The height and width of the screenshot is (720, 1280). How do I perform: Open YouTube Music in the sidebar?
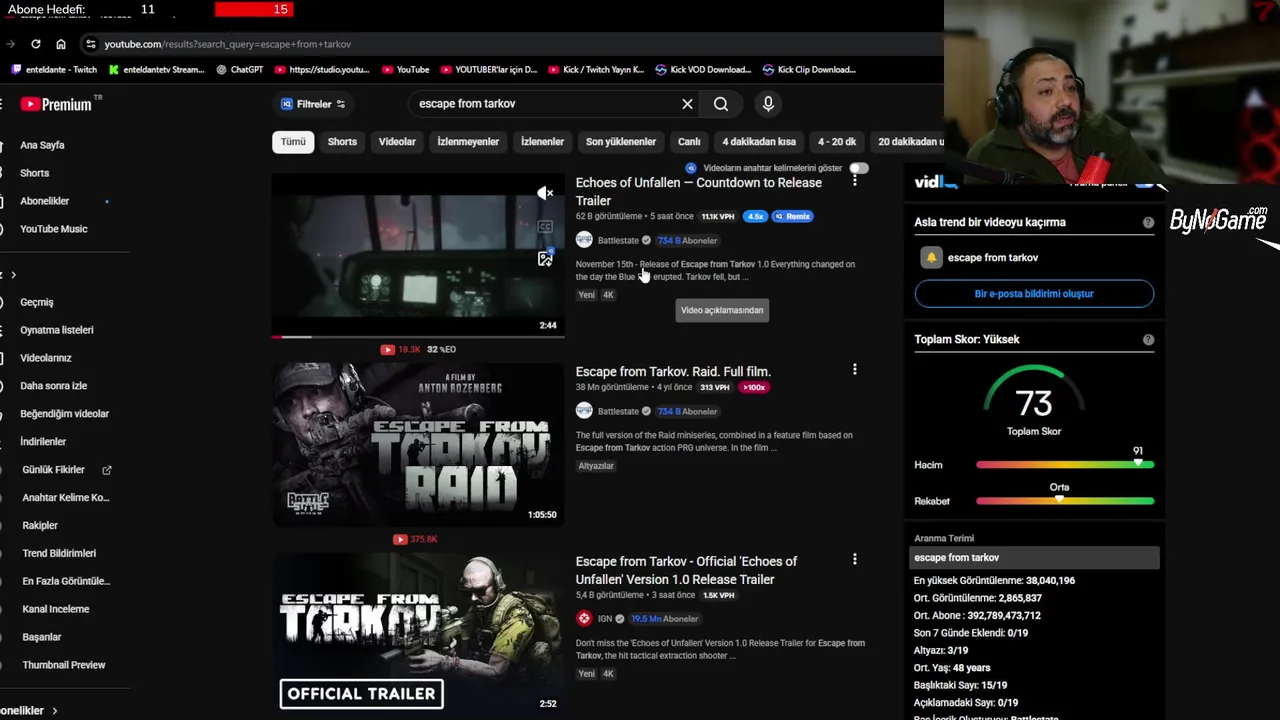[54, 229]
